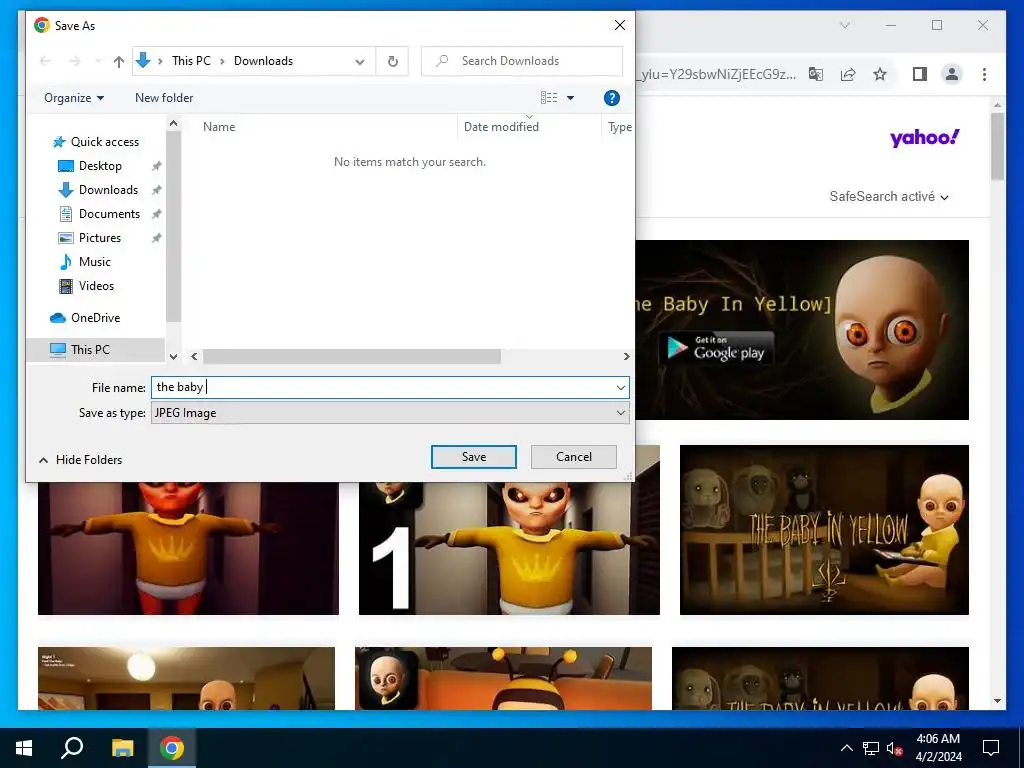This screenshot has height=768, width=1024.
Task: Select Videos in navigation pane
Action: coord(96,286)
